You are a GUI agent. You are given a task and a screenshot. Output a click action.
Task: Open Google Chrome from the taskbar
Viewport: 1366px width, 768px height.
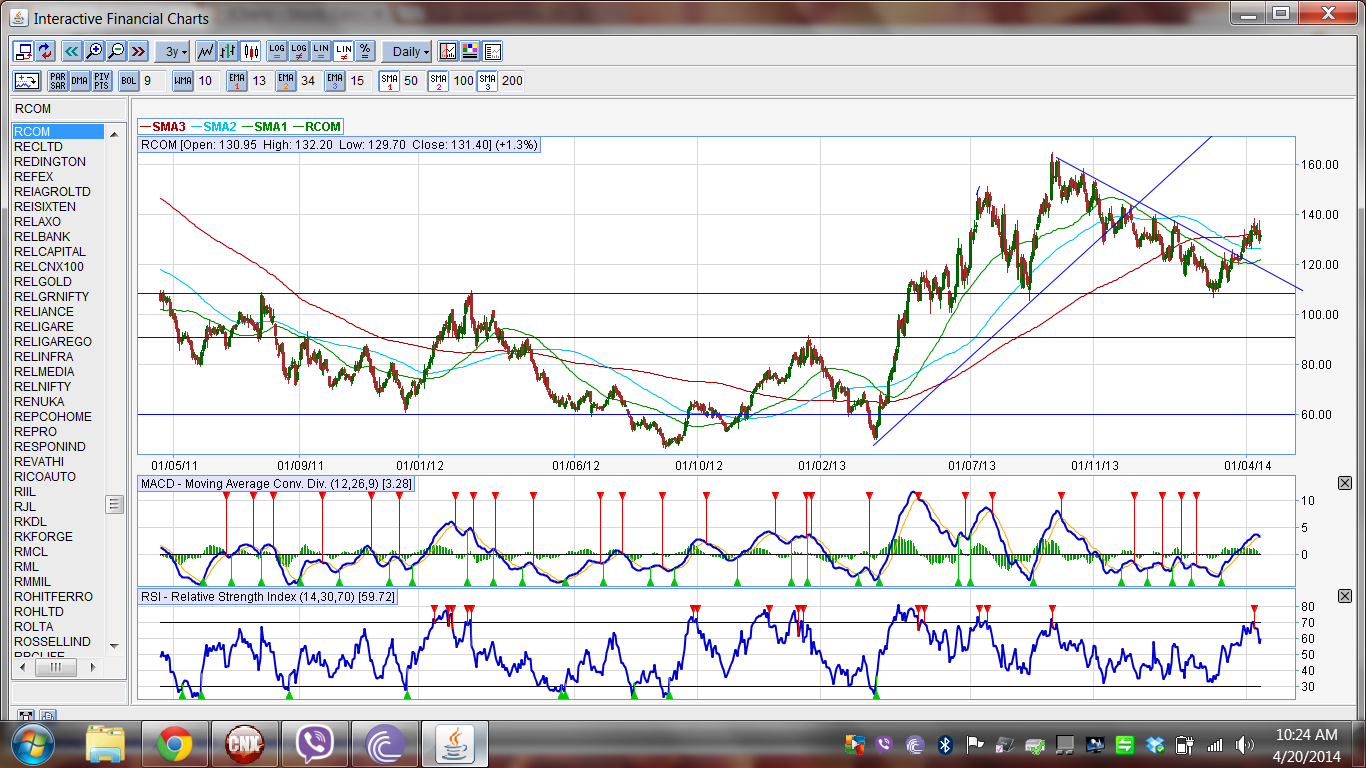pos(174,745)
